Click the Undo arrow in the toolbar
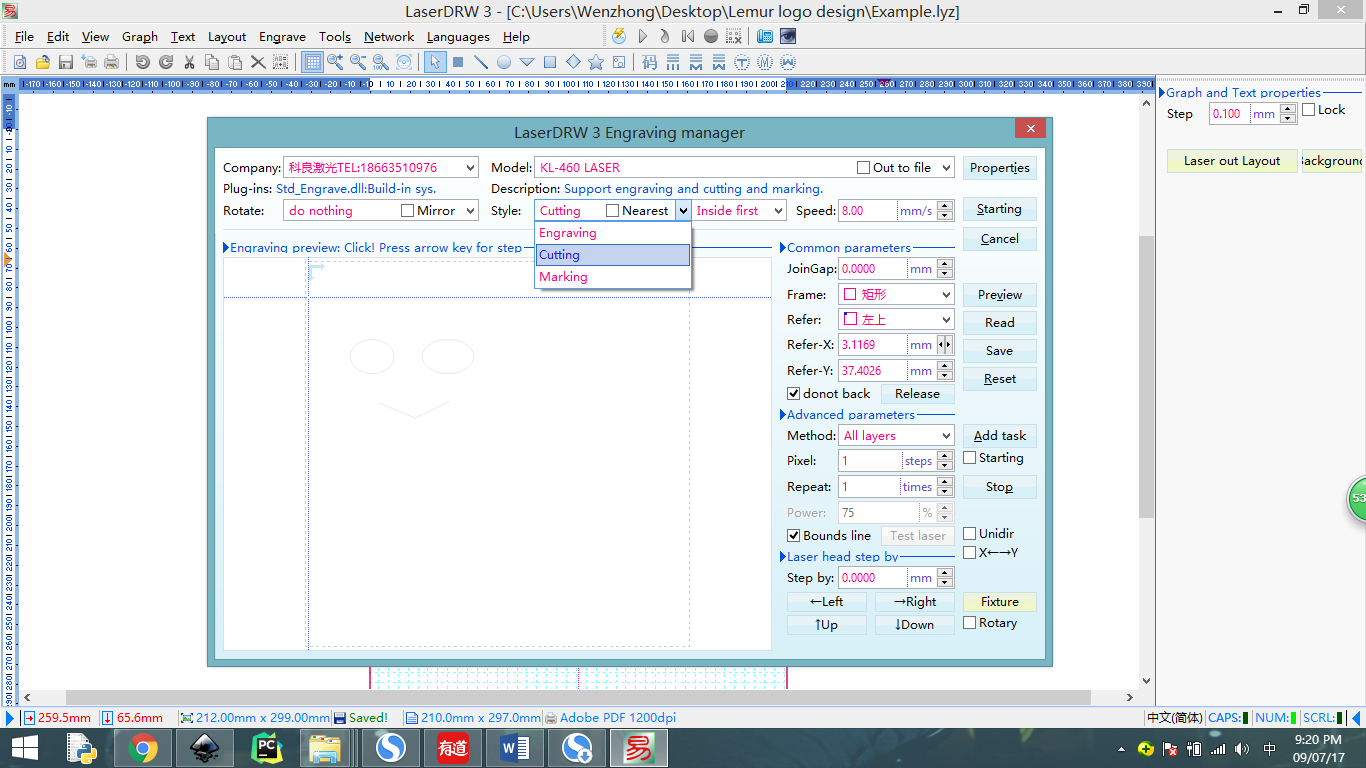Screen dimensions: 1366x768 (x=142, y=62)
